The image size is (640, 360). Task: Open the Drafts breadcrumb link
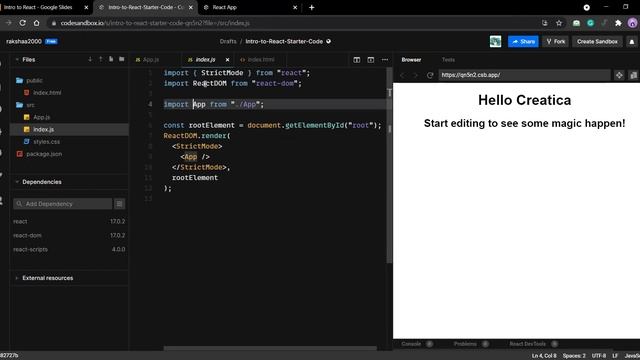228,42
